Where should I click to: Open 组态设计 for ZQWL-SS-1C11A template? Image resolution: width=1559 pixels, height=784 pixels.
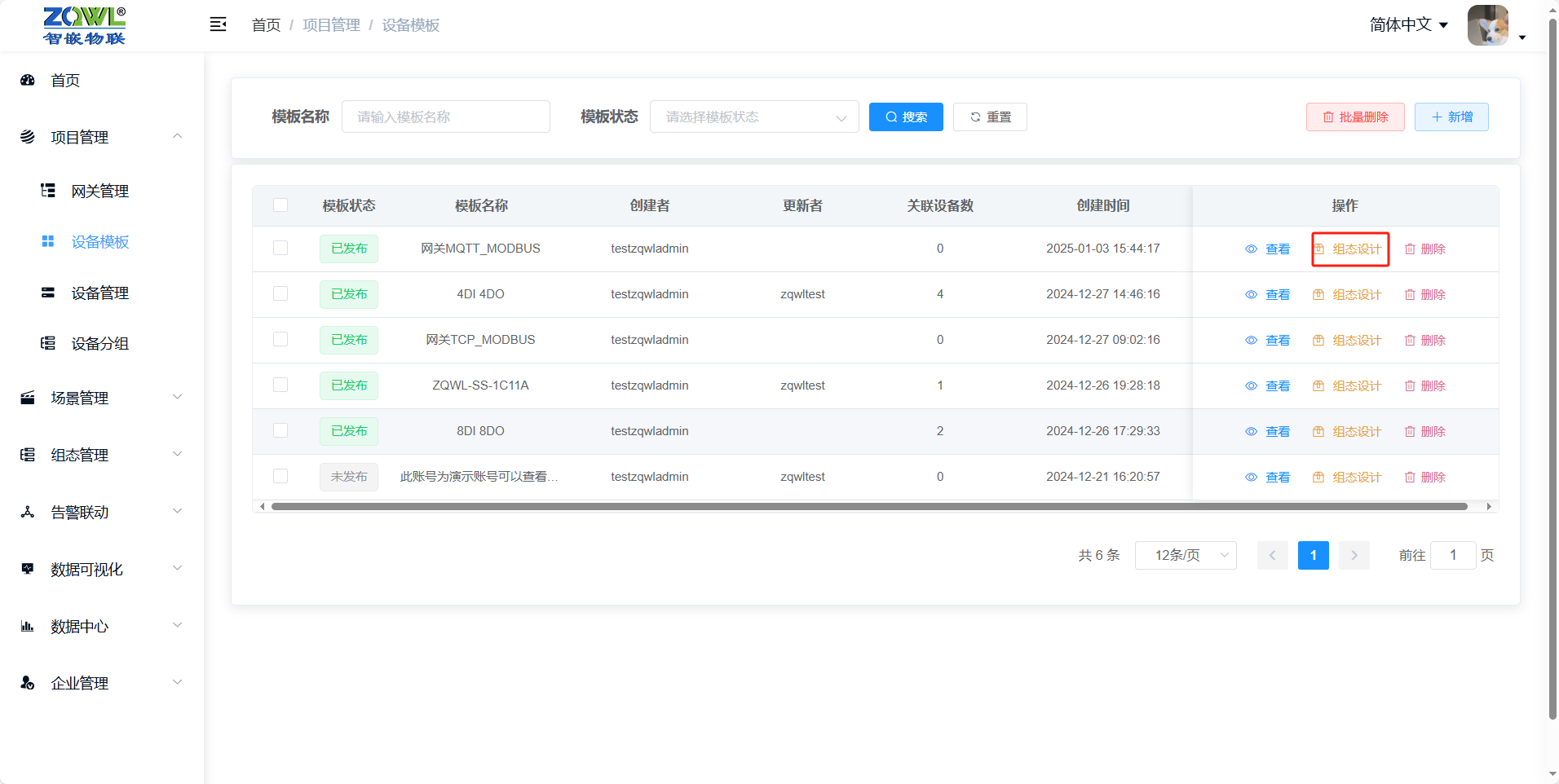click(x=1347, y=386)
